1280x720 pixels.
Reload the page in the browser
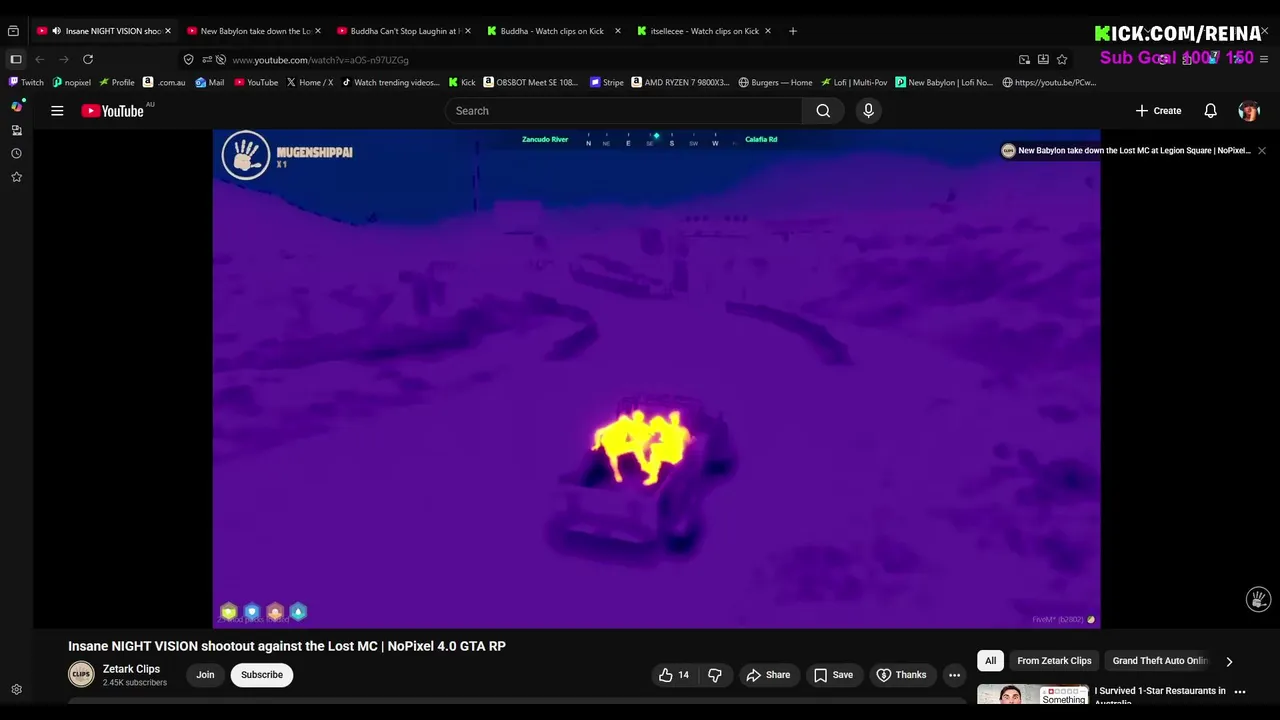tap(88, 60)
